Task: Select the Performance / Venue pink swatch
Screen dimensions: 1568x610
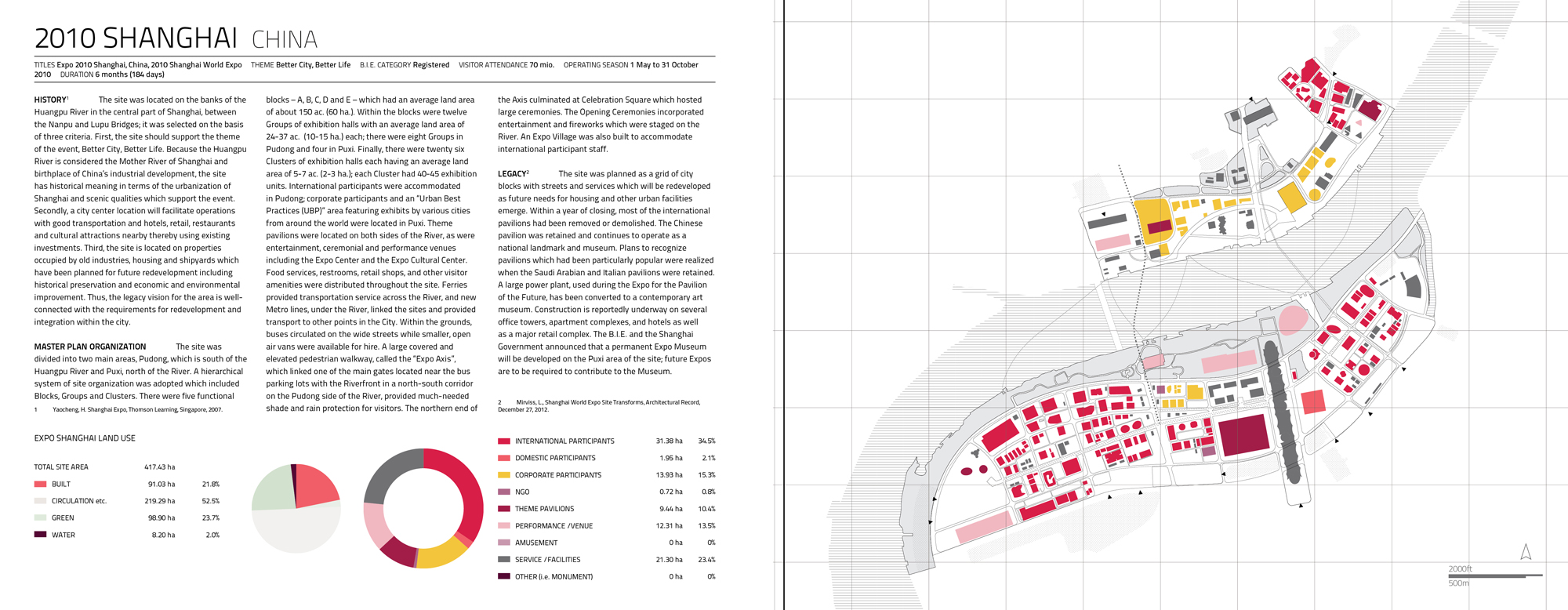Action: 504,526
